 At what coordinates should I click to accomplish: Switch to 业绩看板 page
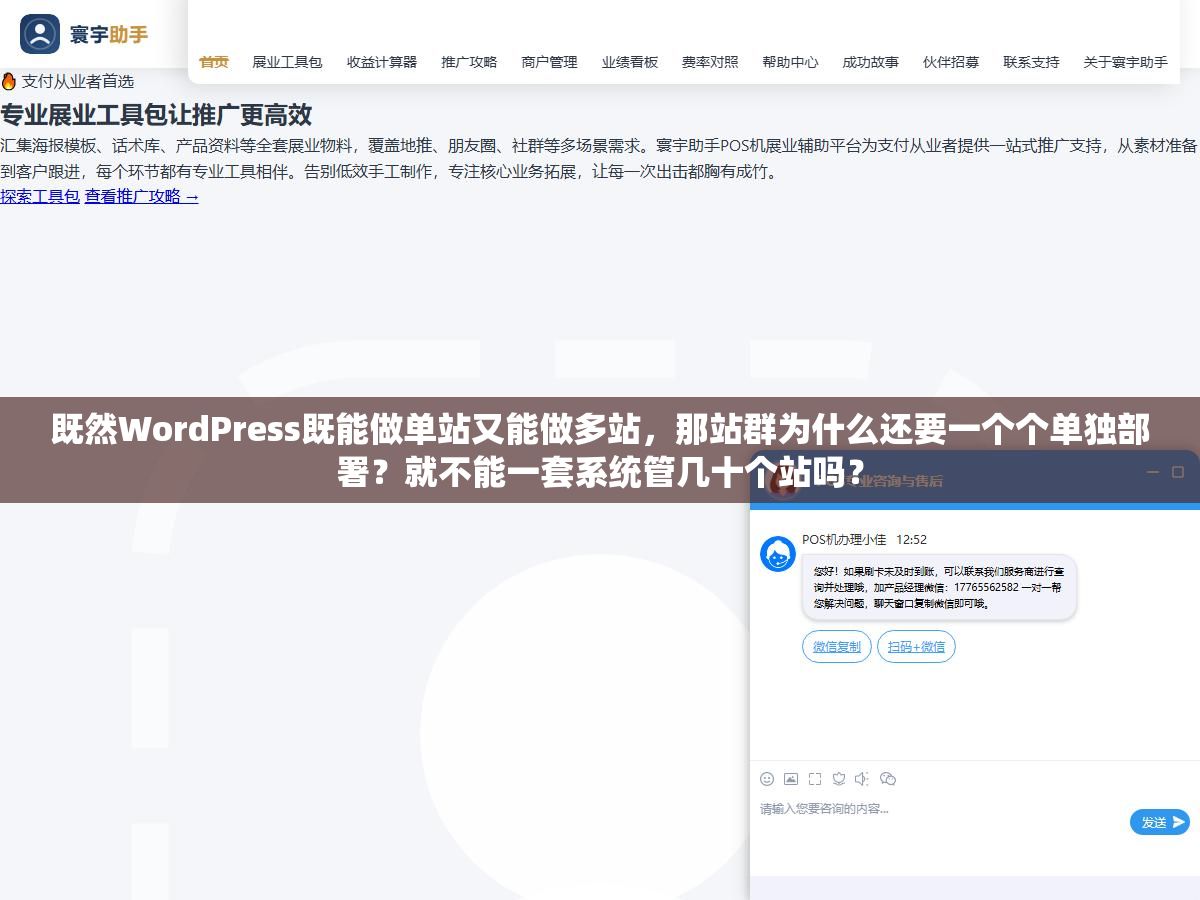630,62
